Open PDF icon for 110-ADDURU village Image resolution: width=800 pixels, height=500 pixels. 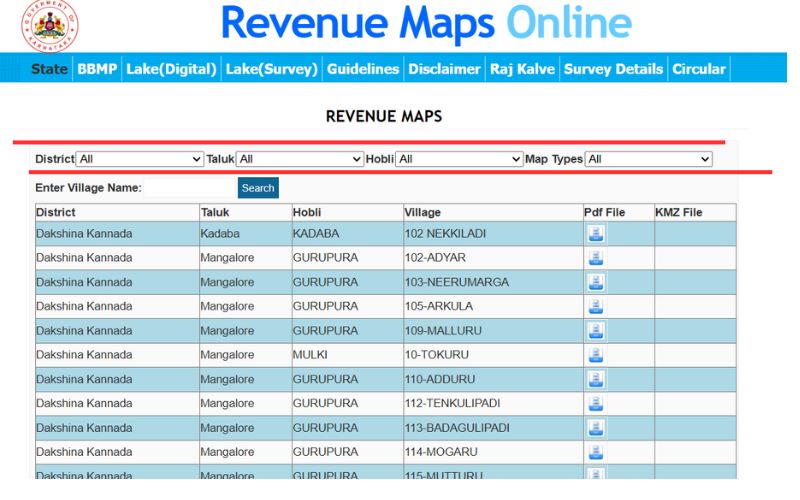pos(595,379)
